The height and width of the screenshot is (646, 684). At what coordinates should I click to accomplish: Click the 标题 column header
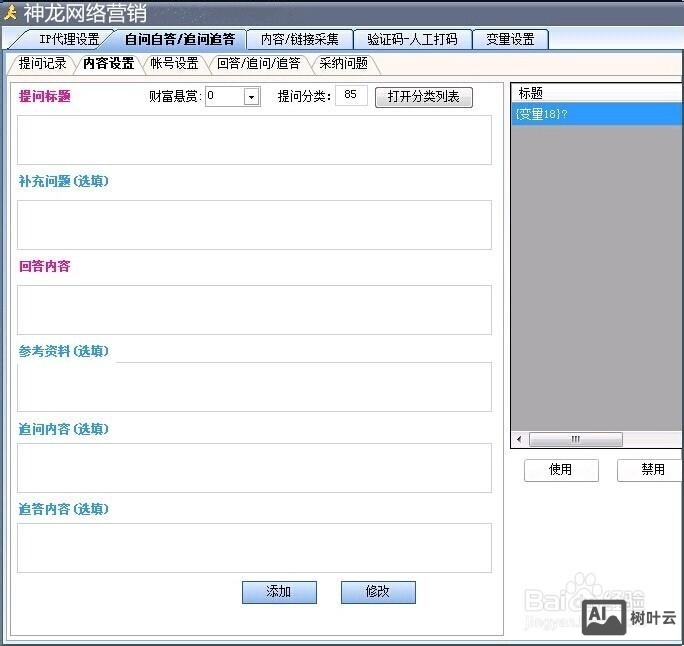(x=597, y=93)
